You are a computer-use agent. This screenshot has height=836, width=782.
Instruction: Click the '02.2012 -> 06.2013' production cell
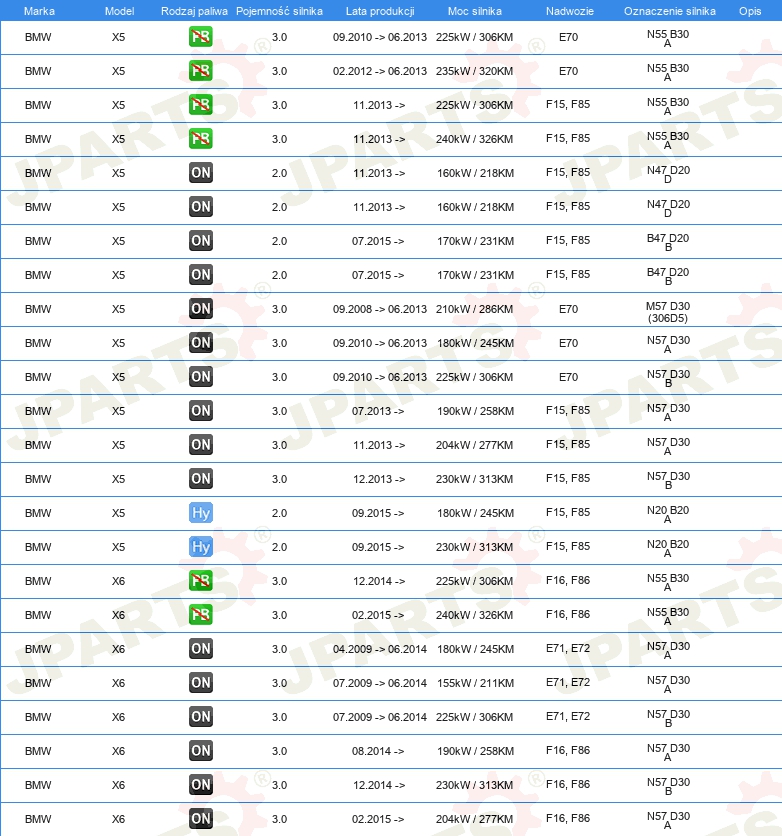380,71
